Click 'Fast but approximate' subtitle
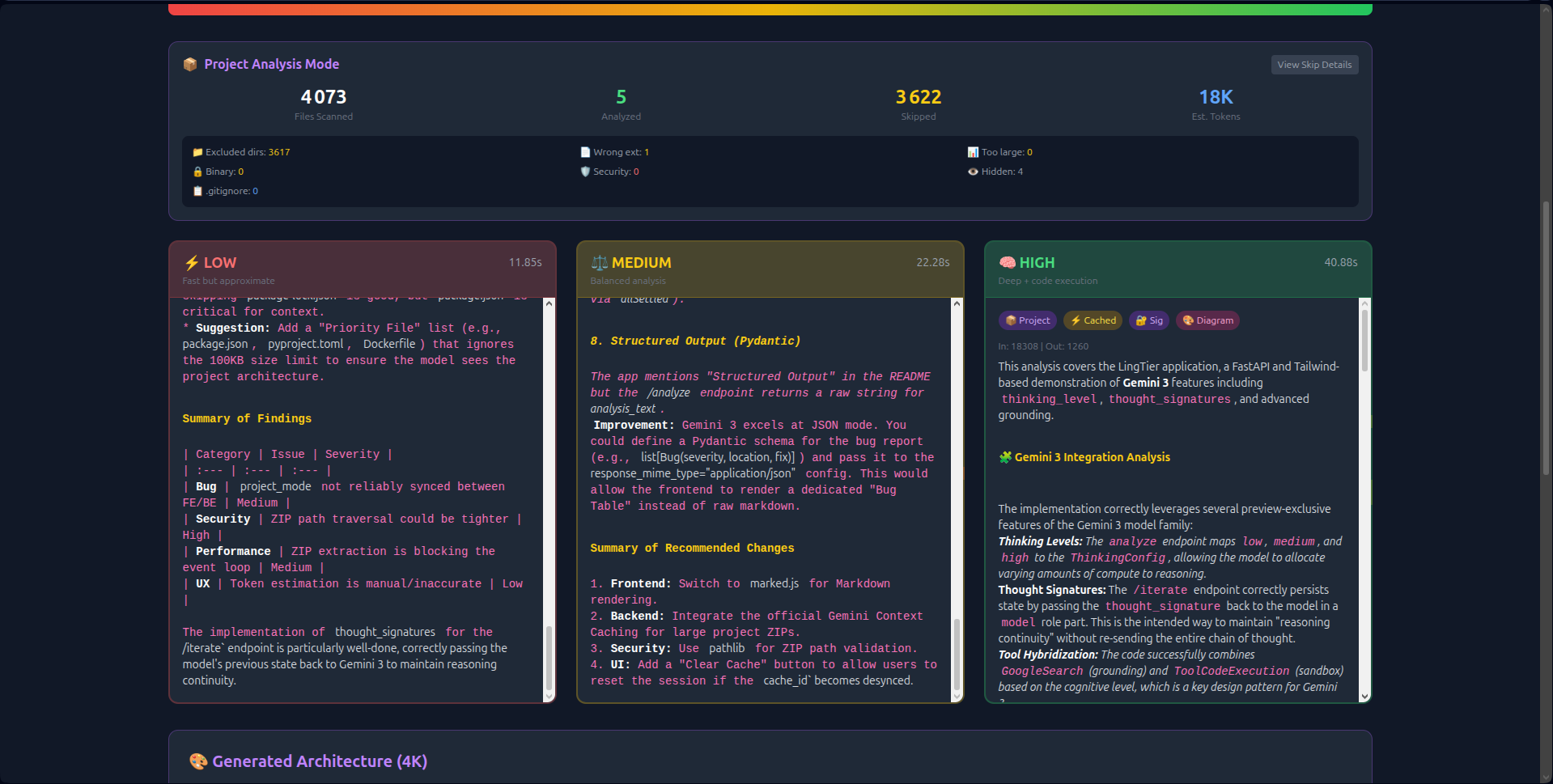The height and width of the screenshot is (784, 1553). pyautogui.click(x=228, y=281)
